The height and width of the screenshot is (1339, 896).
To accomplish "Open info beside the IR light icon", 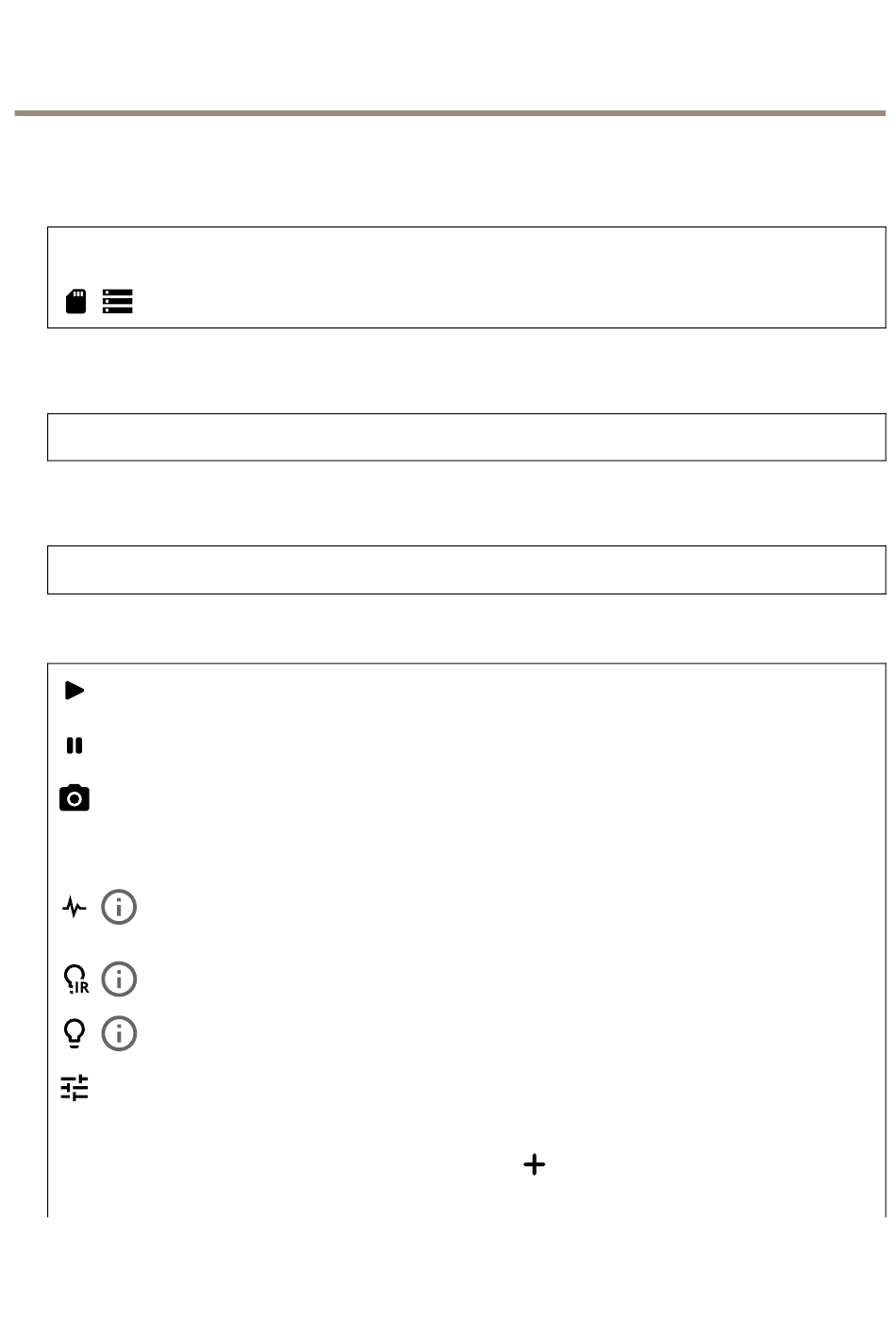I will 119,979.
